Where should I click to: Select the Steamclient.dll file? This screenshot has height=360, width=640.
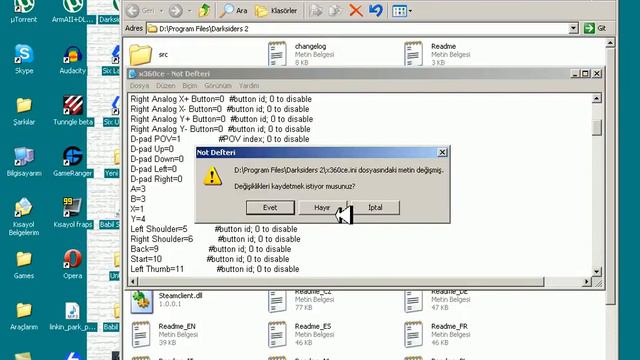166,301
